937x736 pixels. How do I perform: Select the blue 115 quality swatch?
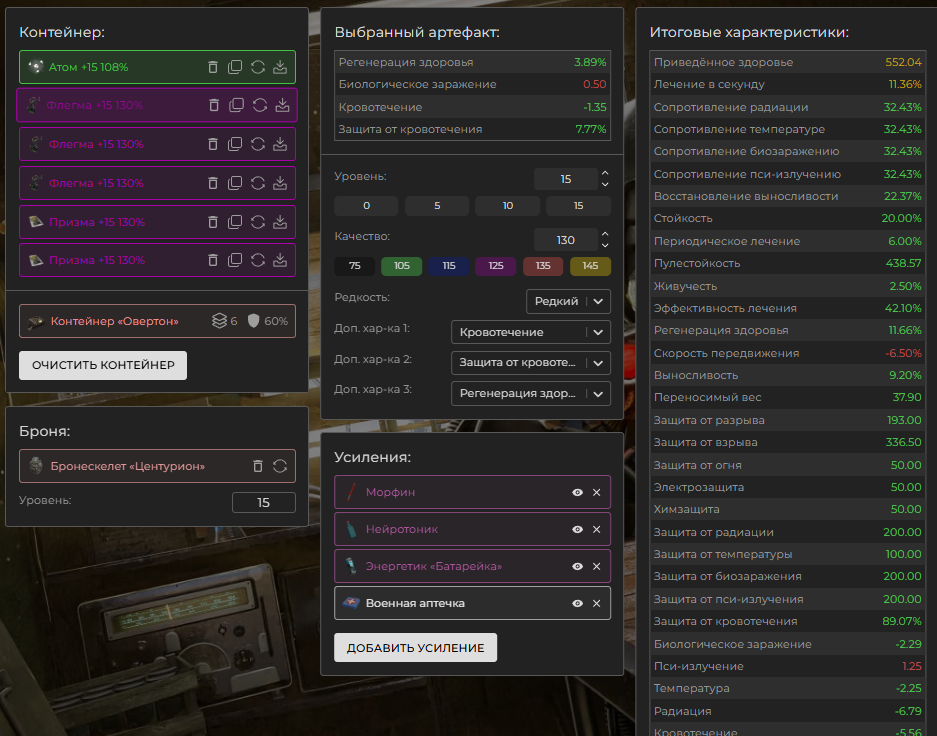[449, 266]
